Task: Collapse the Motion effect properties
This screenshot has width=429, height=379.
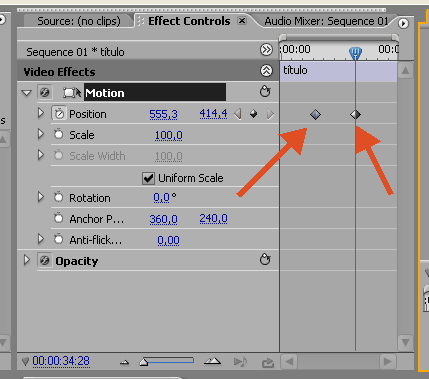Action: [26, 93]
